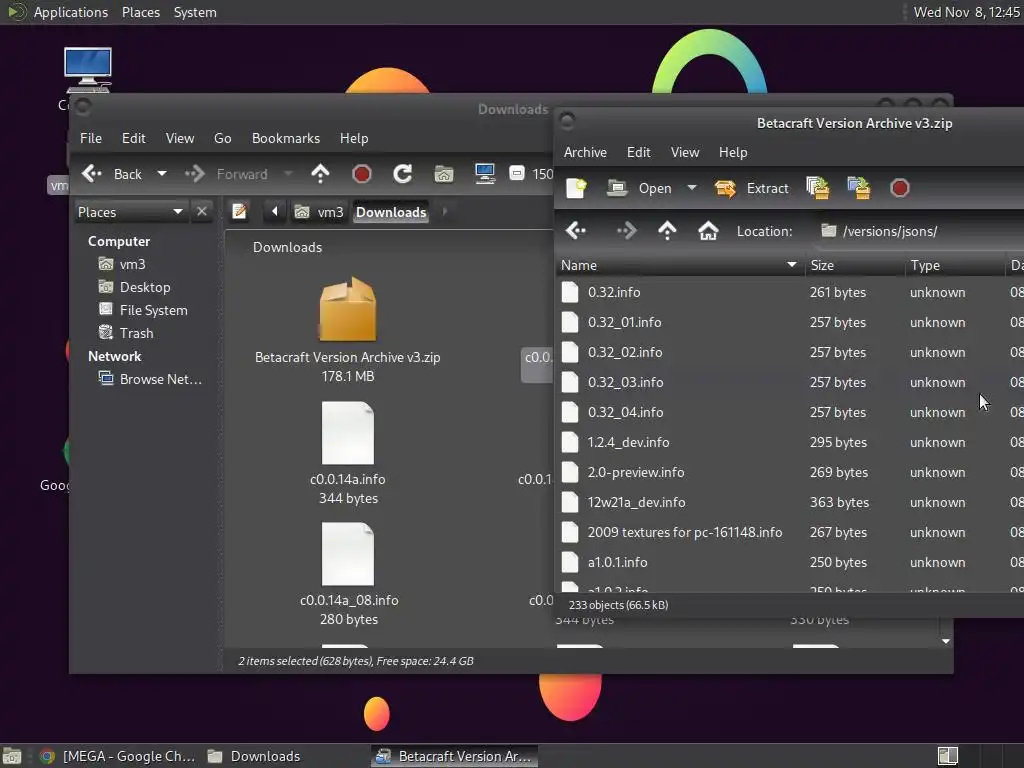Open the archive manager View menu

pyautogui.click(x=684, y=152)
